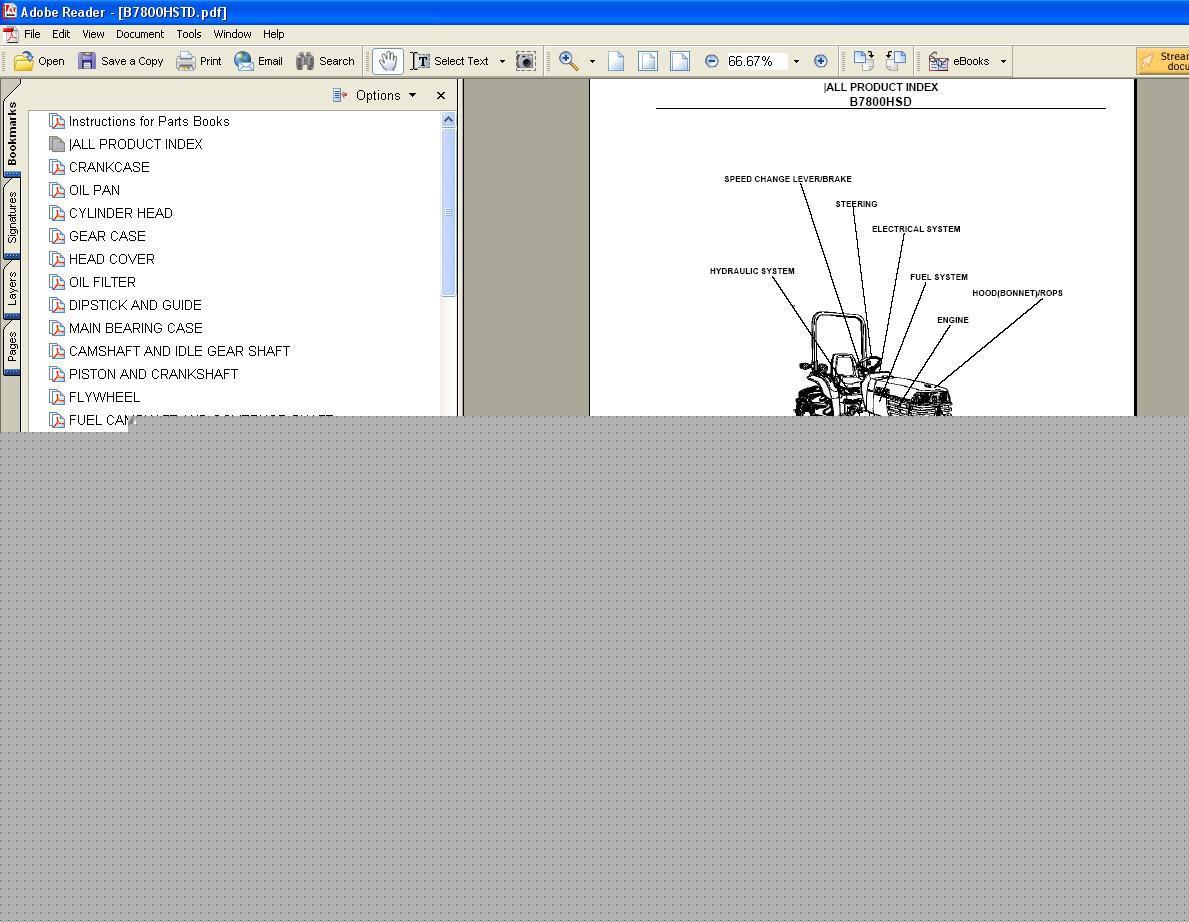
Task: Go to PISTON AND CRANKSHAFT bookmark
Action: click(x=153, y=374)
